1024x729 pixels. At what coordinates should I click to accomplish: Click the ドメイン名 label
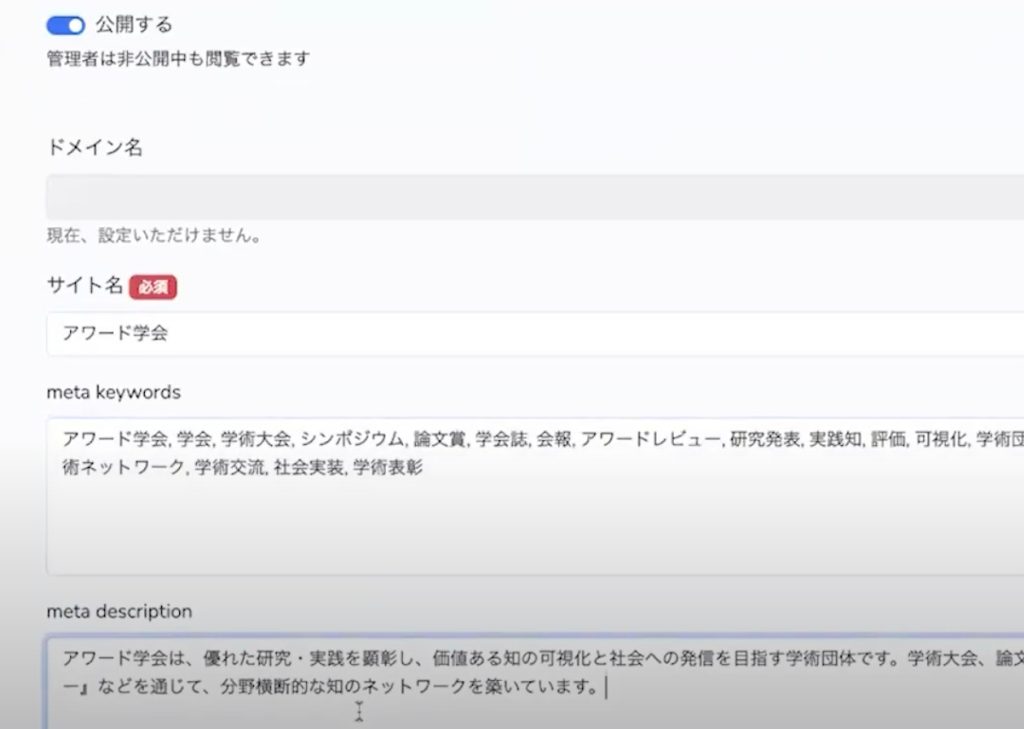coord(95,147)
